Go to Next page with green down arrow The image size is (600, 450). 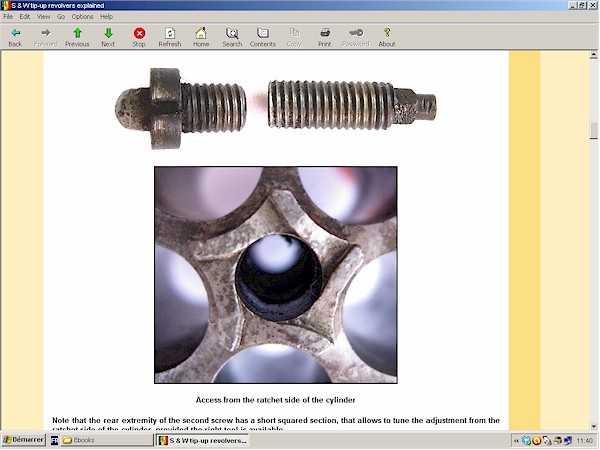(x=108, y=33)
